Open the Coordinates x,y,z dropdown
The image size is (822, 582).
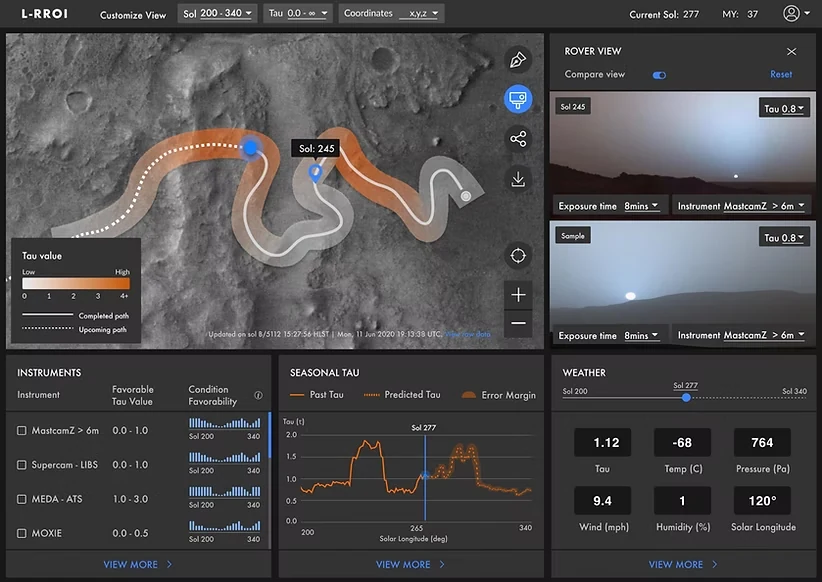[391, 14]
